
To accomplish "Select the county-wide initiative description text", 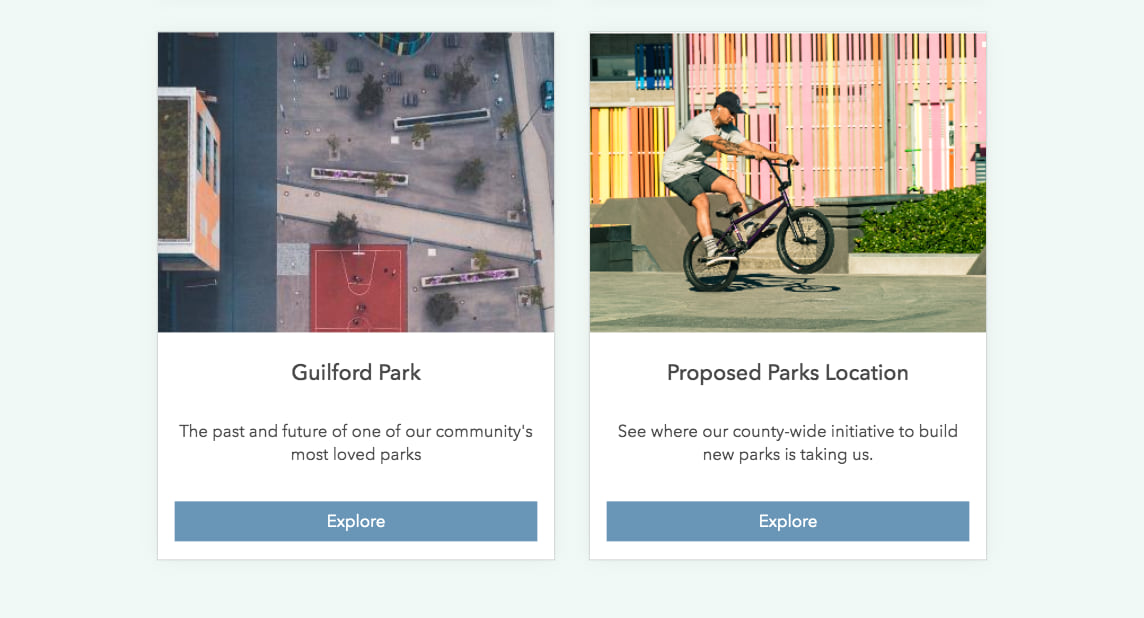I will (x=788, y=443).
